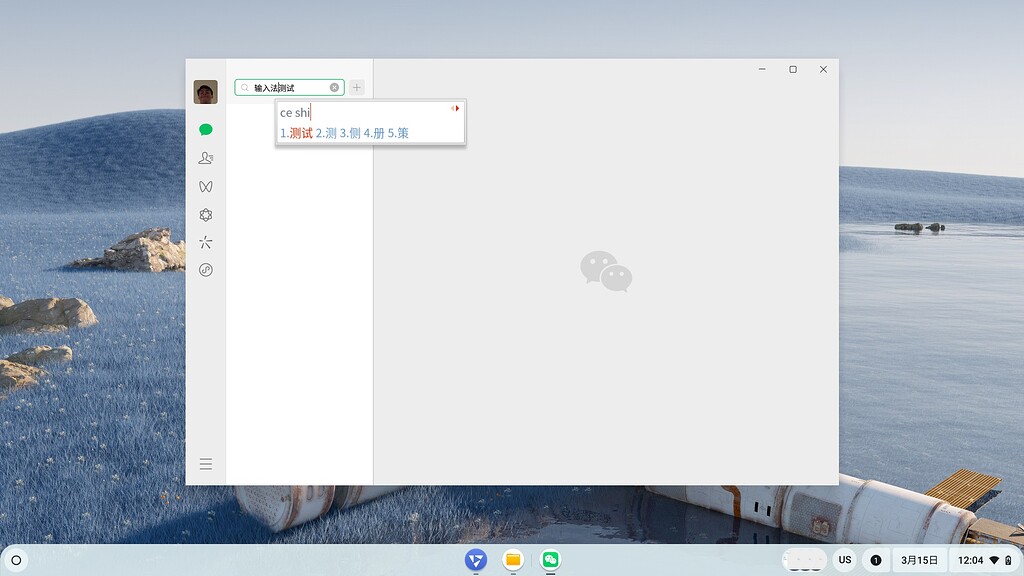Viewport: 1024px width, 576px height.
Task: Click the + button to start new chat
Action: tap(356, 87)
